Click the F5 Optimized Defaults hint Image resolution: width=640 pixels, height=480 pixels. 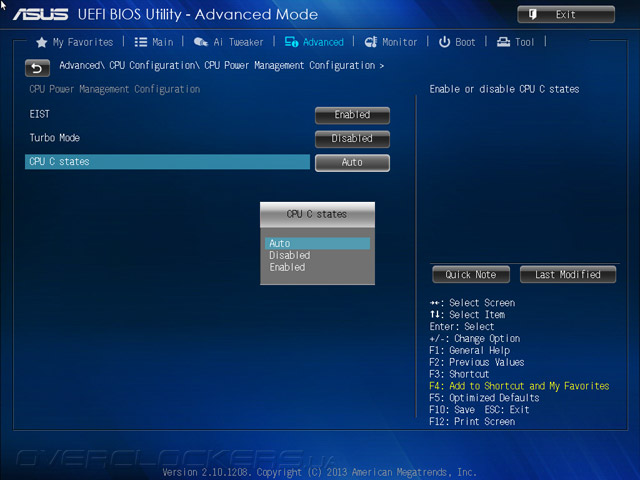pos(484,398)
